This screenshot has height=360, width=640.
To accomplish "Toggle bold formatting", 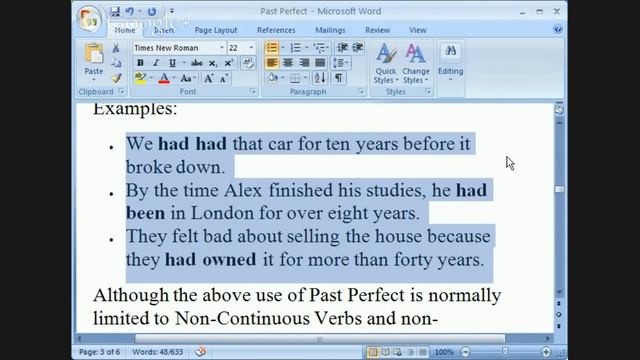I will [140, 63].
